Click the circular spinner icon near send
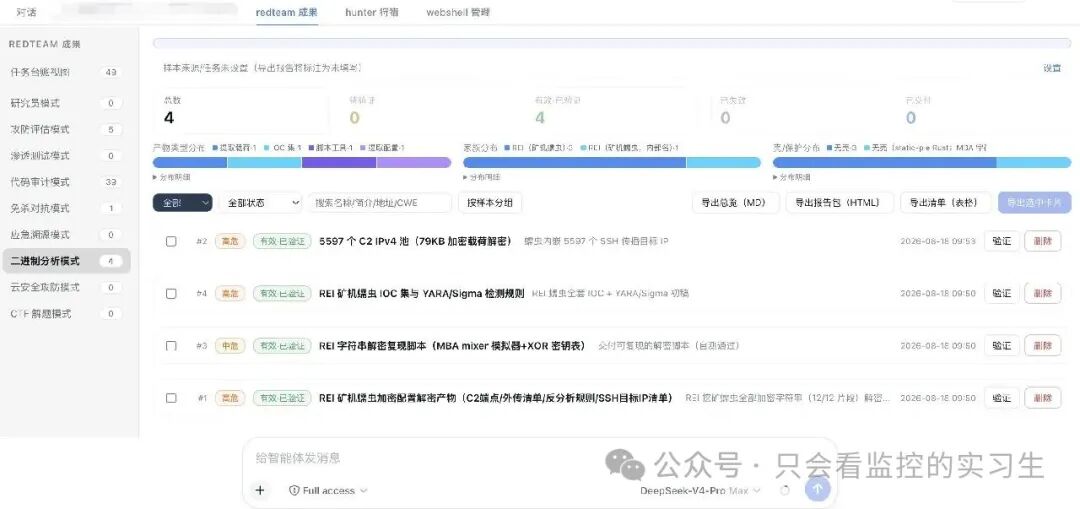This screenshot has width=1080, height=509. click(x=785, y=490)
